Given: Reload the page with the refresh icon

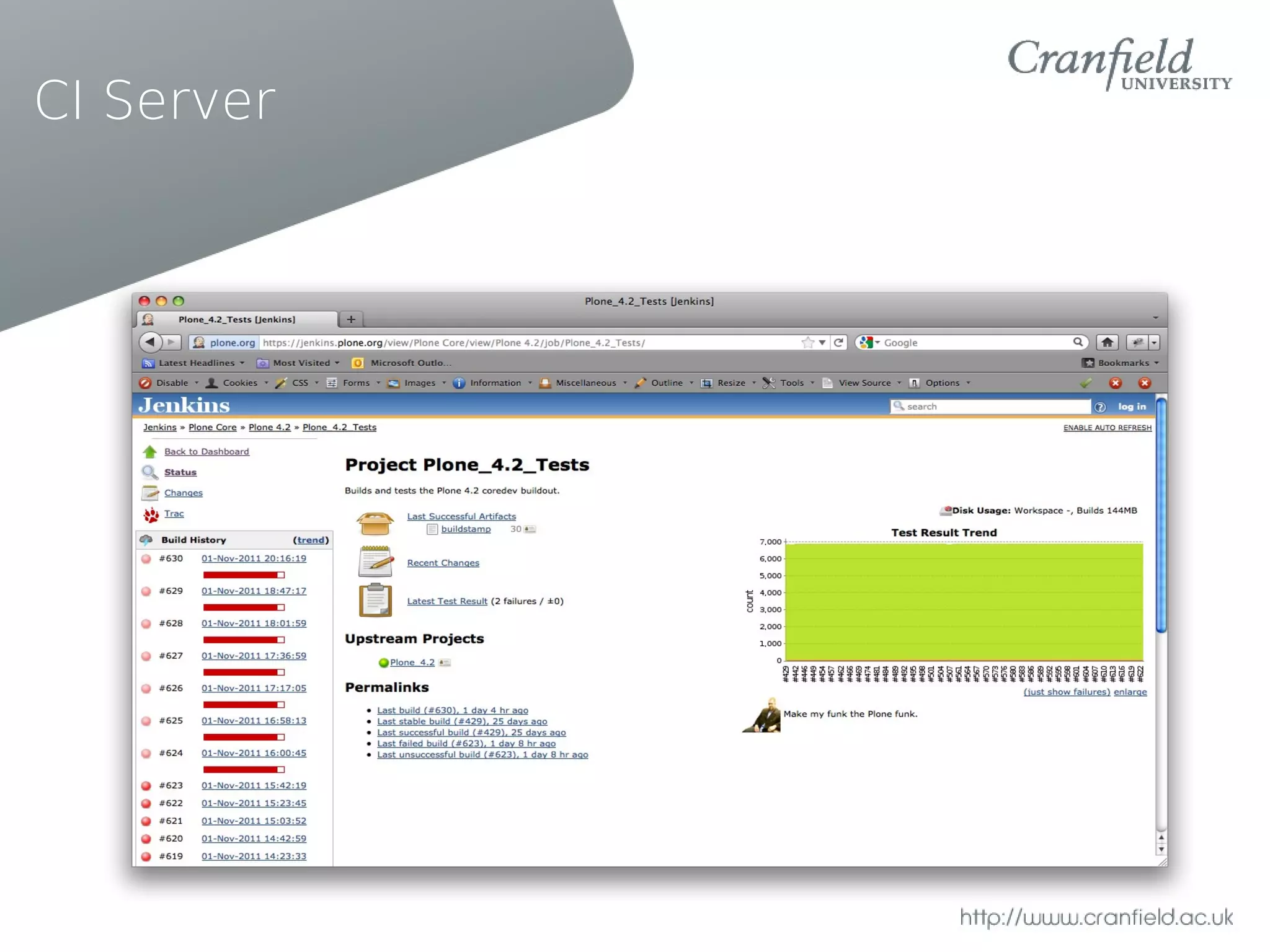Looking at the screenshot, I should (x=839, y=342).
